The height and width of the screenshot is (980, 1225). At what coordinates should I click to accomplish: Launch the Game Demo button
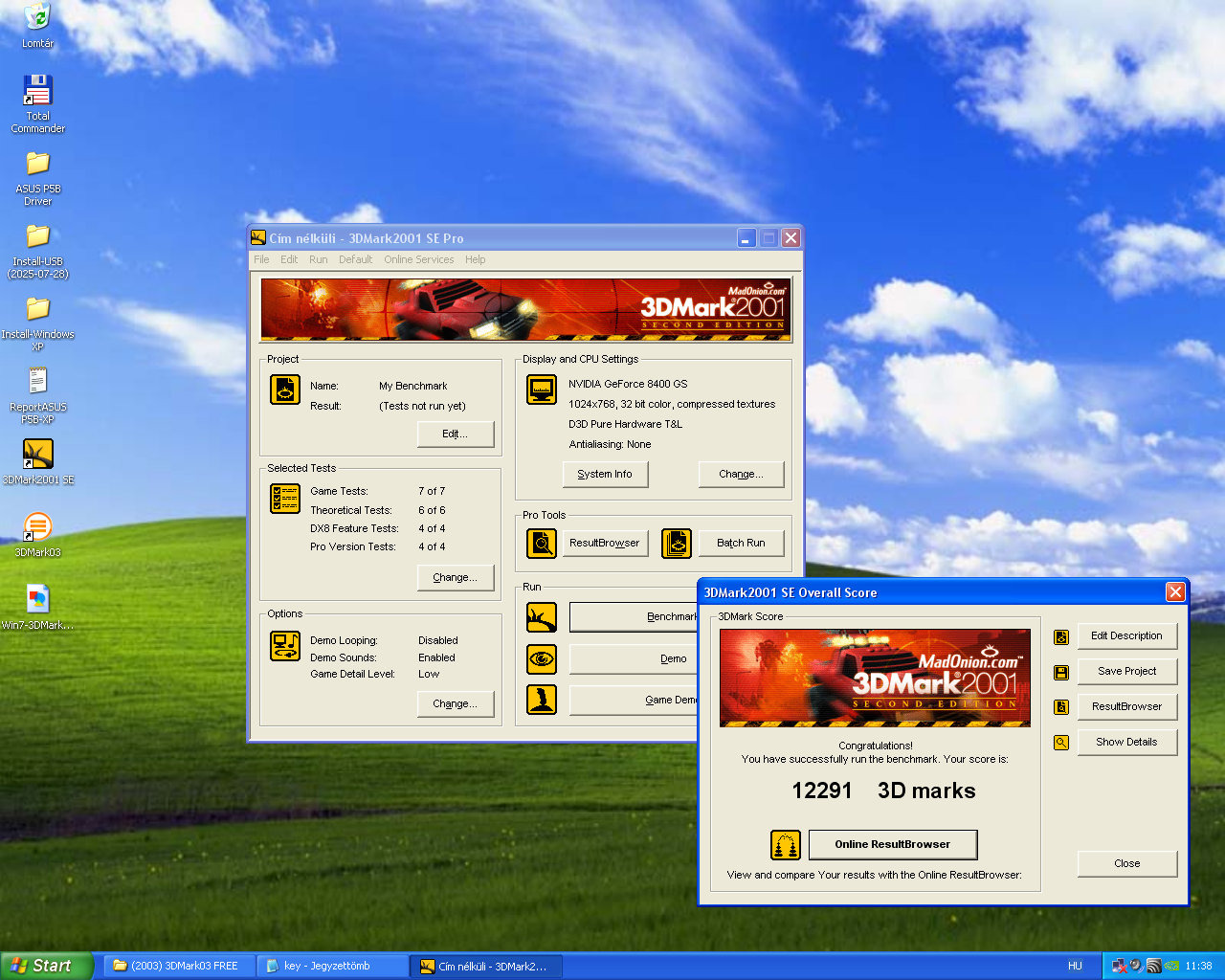pyautogui.click(x=634, y=700)
